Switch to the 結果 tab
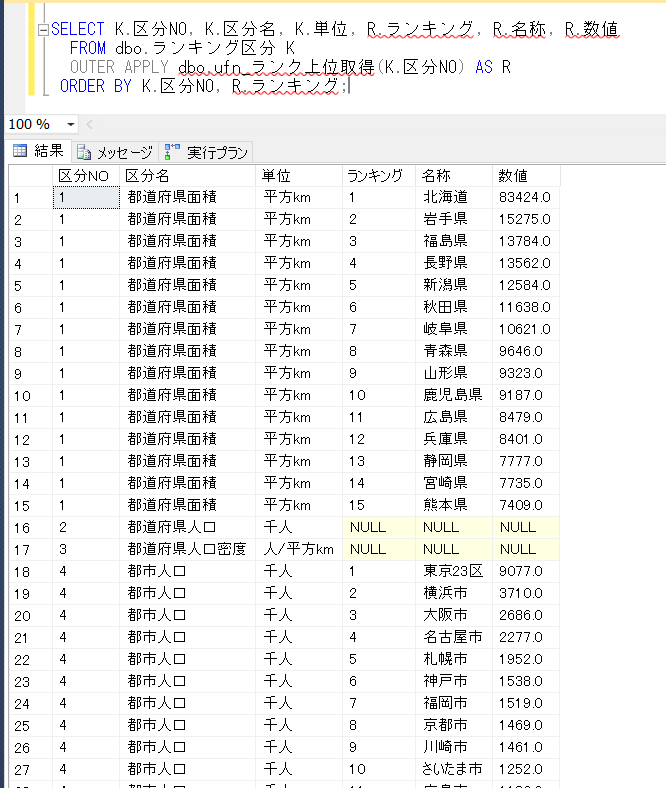Viewport: 666px width, 788px height. click(x=39, y=151)
